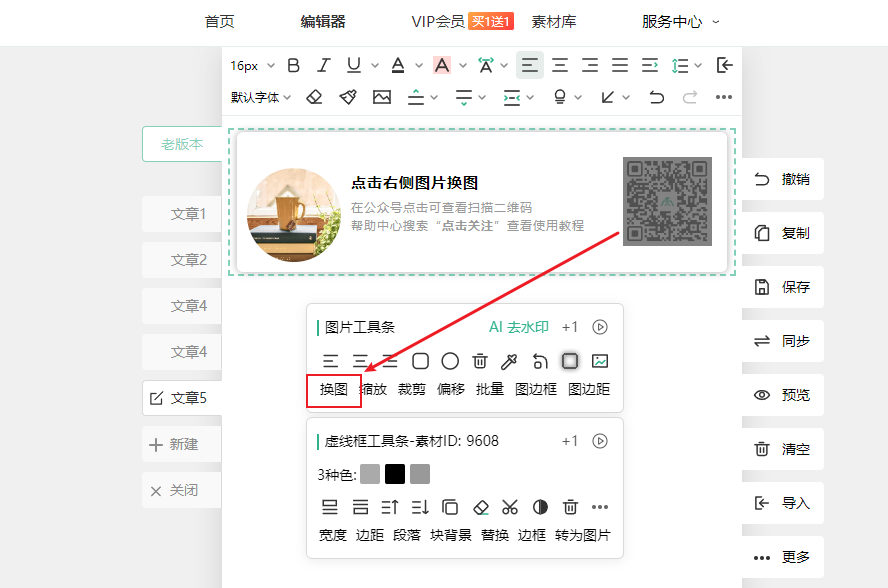Viewport: 888px width, 588px height.
Task: Select darker gray swatch right of black
Action: point(420,474)
